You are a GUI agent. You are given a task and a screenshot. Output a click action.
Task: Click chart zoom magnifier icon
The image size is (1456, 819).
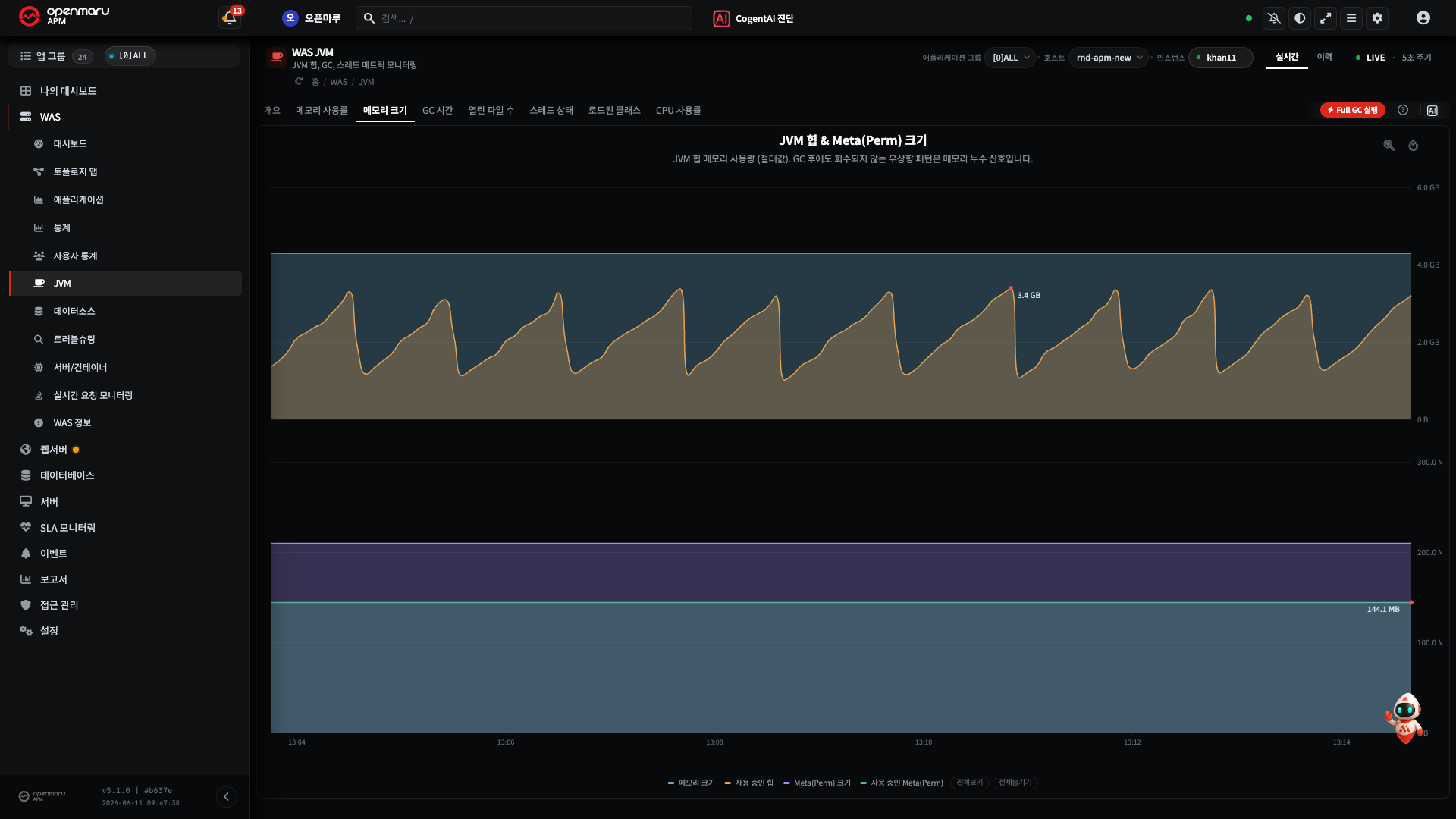point(1389,146)
